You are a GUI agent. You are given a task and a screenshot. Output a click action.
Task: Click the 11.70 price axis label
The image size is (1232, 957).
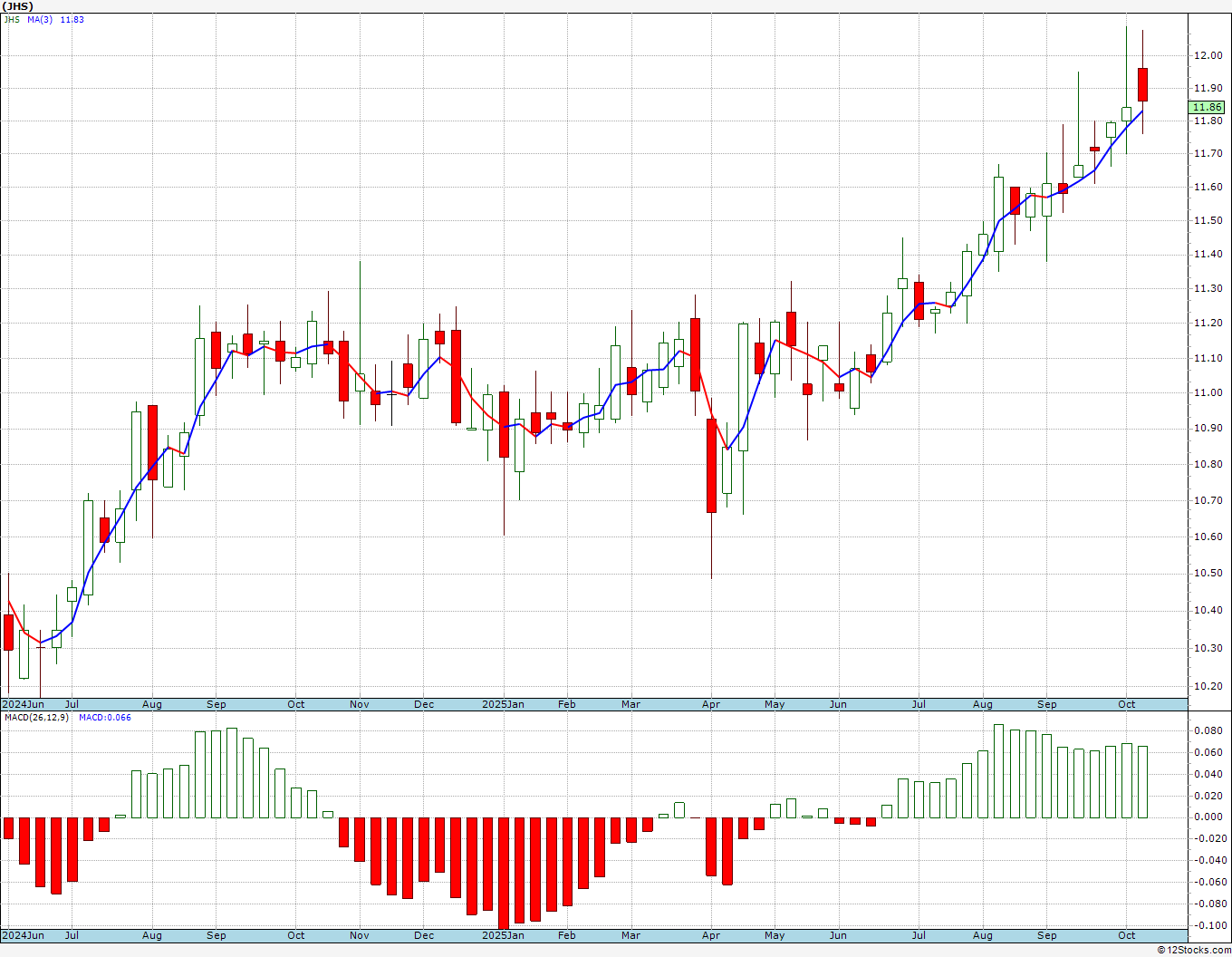[1208, 154]
